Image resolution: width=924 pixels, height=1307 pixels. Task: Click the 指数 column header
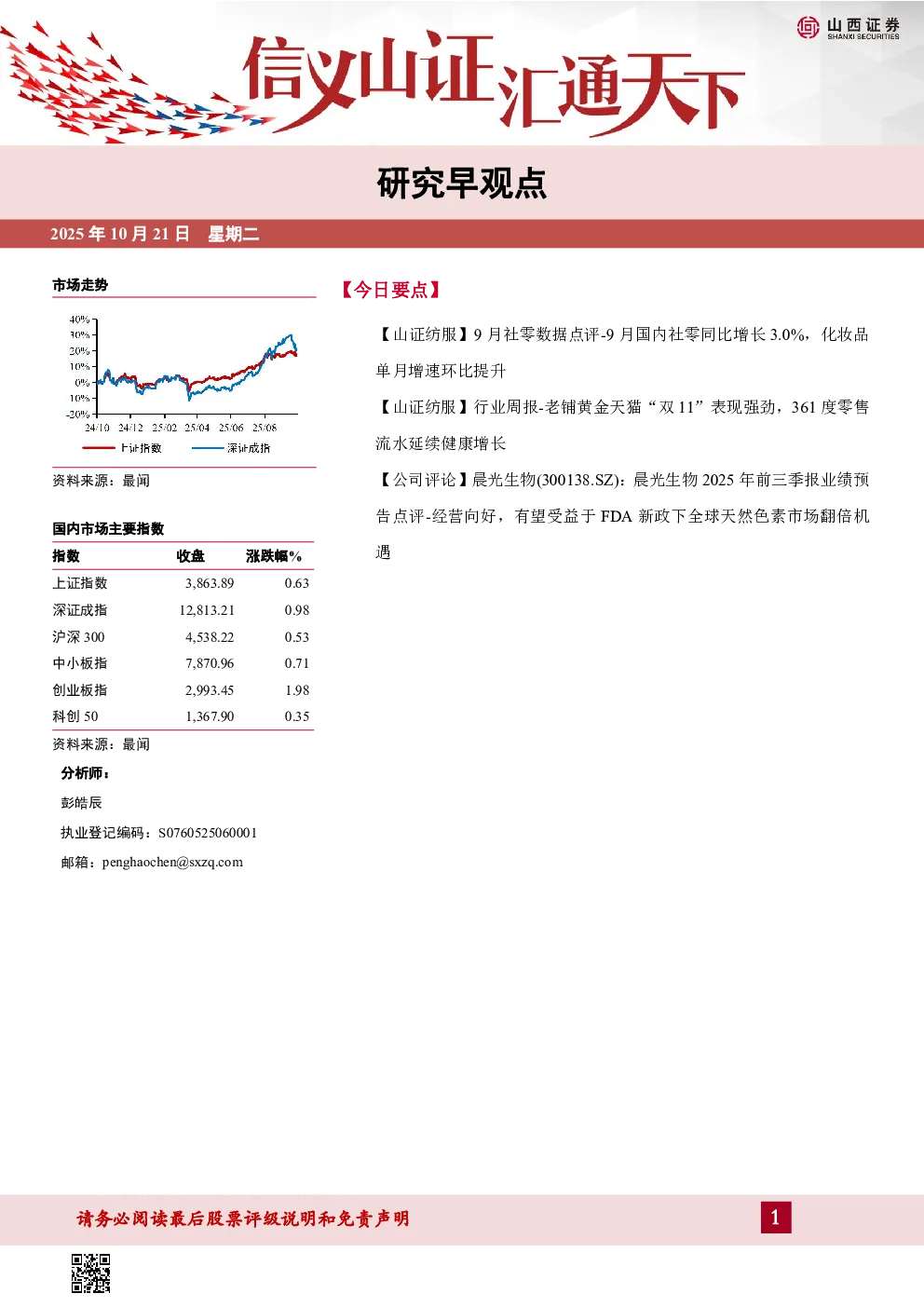coord(66,556)
